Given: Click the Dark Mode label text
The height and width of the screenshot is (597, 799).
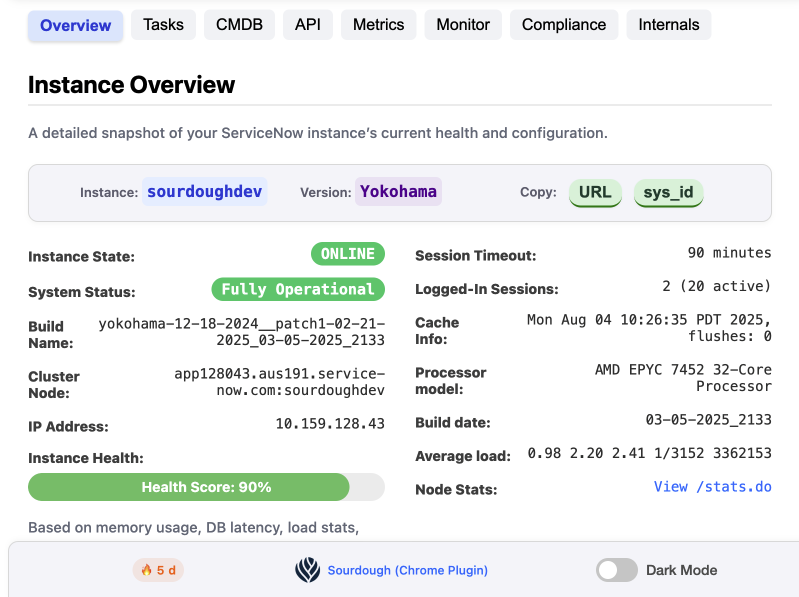Looking at the screenshot, I should [681, 570].
